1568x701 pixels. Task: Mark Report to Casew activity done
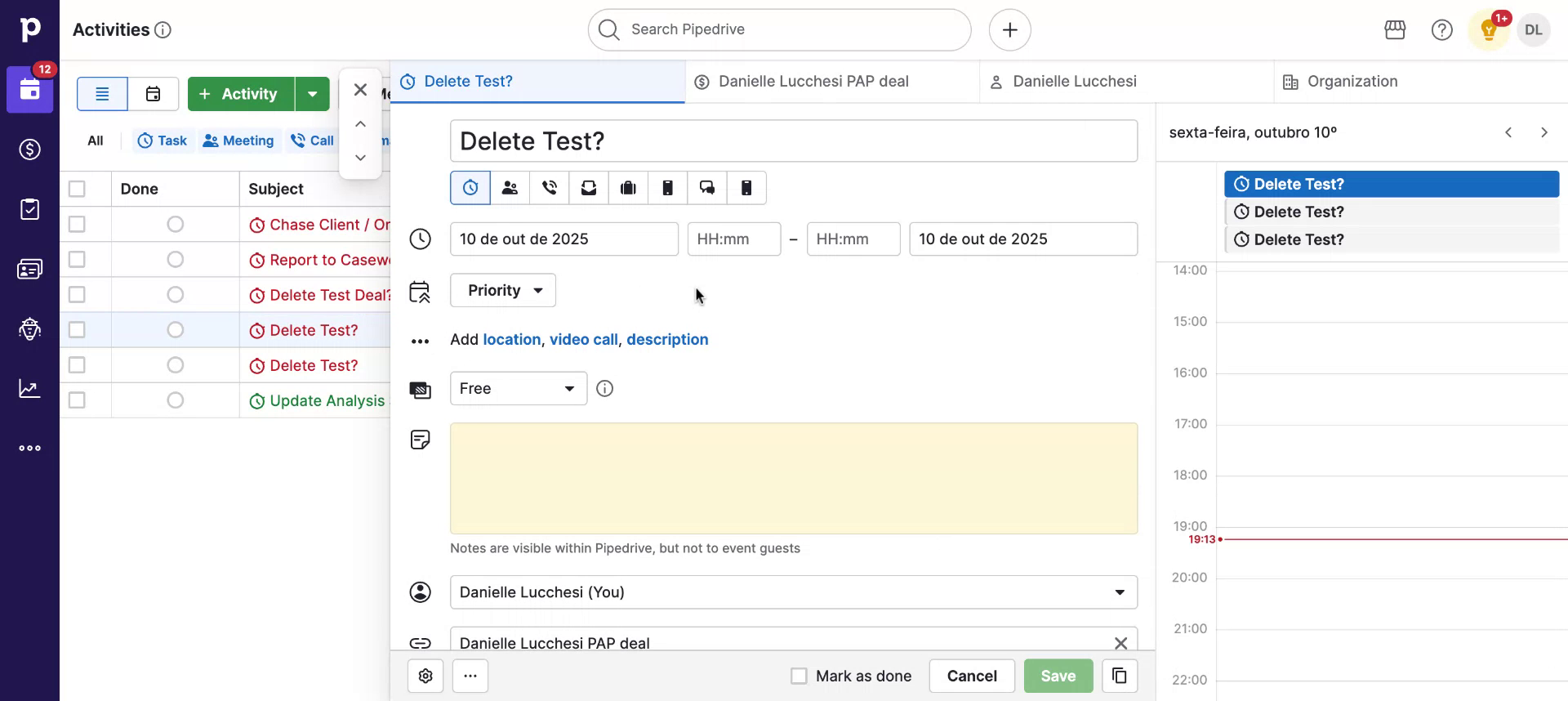coord(175,260)
